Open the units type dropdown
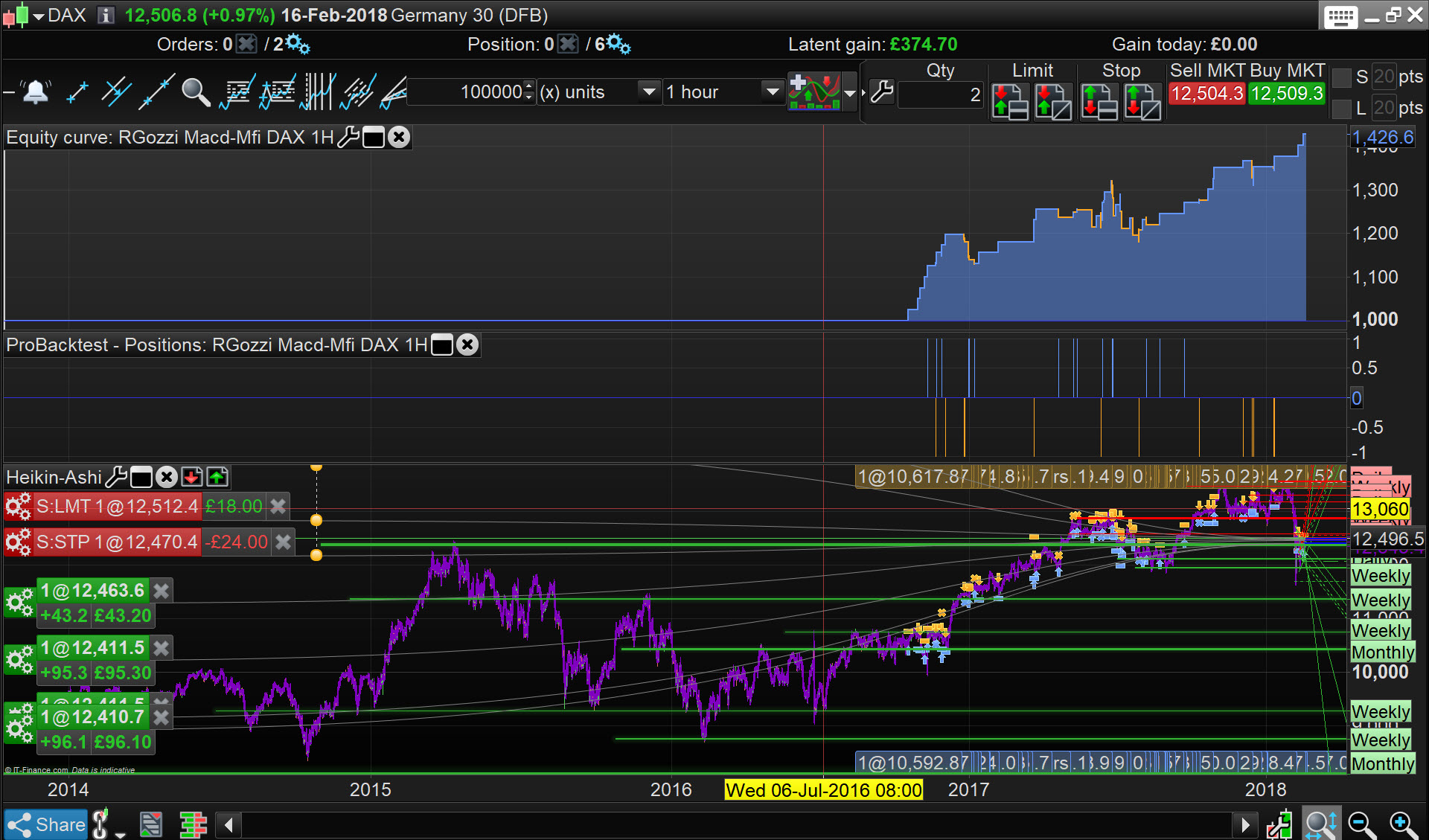 (649, 92)
